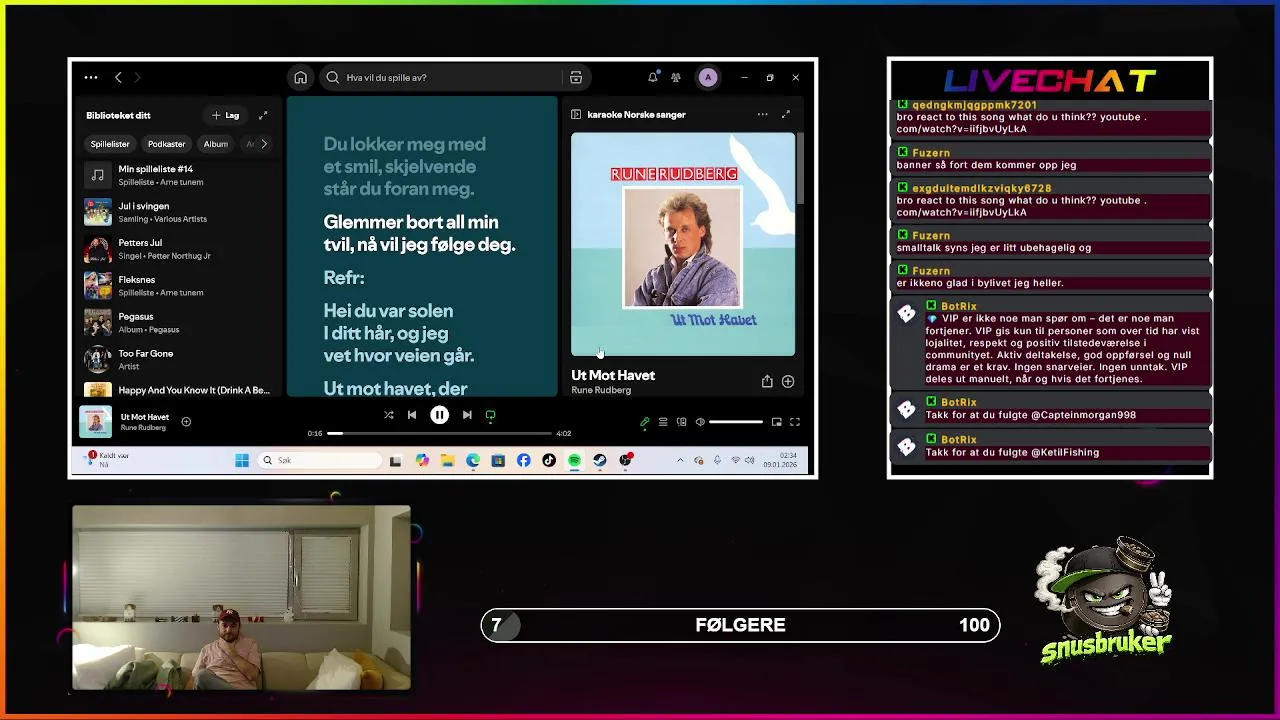Select the 'Podkaster' filter chip
Image resolution: width=1280 pixels, height=720 pixels.
pyautogui.click(x=166, y=144)
